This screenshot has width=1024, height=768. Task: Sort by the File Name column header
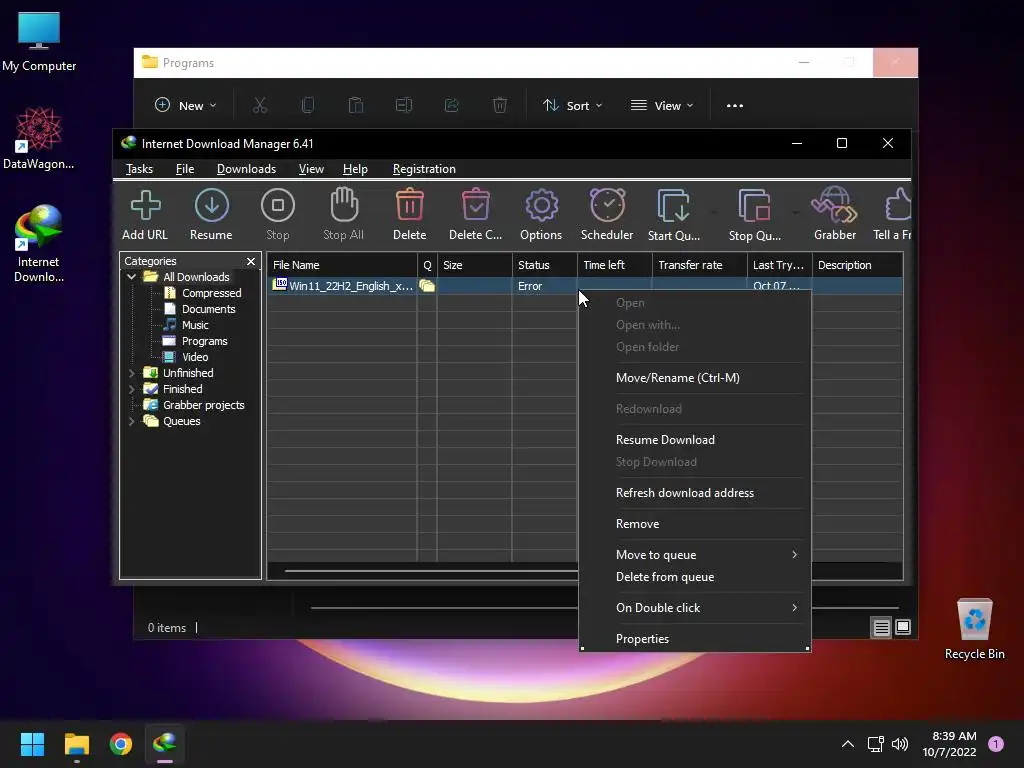tap(342, 265)
